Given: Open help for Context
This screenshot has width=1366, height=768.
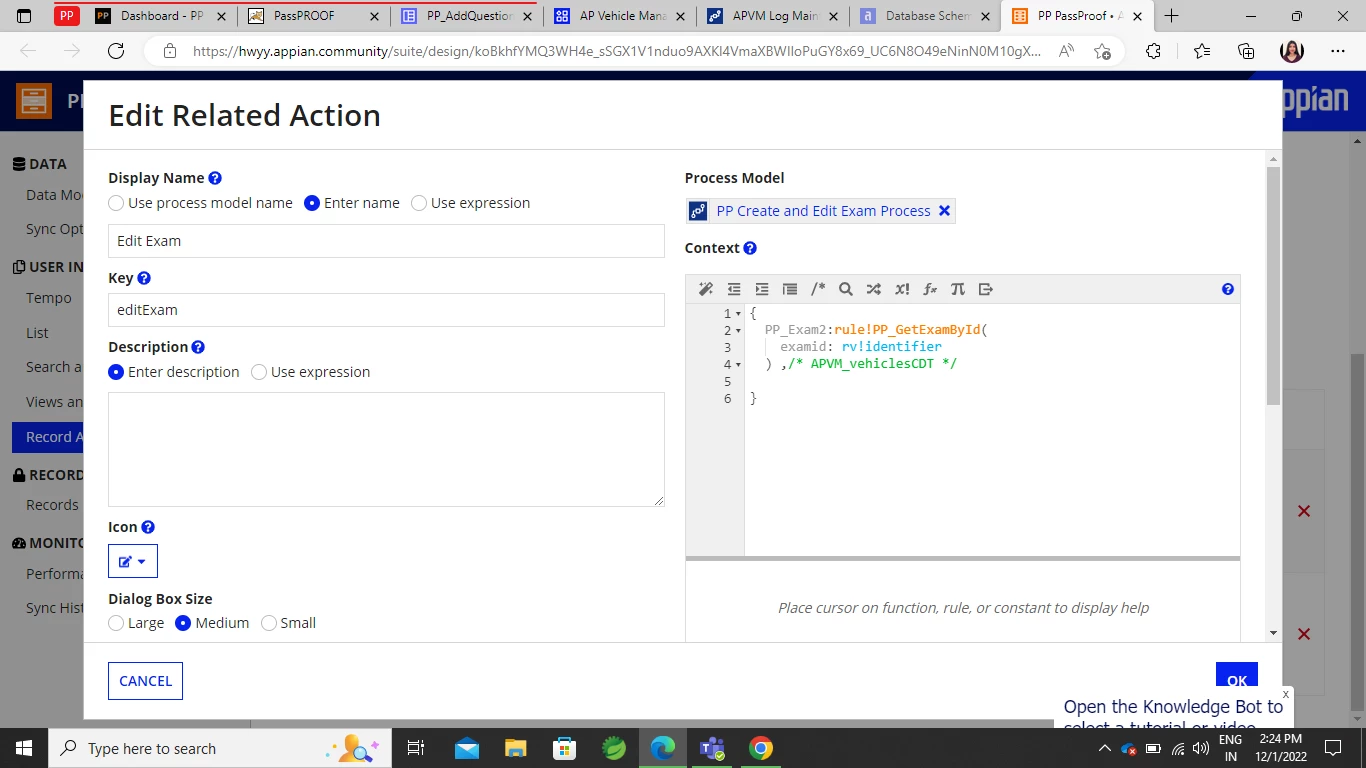Looking at the screenshot, I should pos(750,248).
